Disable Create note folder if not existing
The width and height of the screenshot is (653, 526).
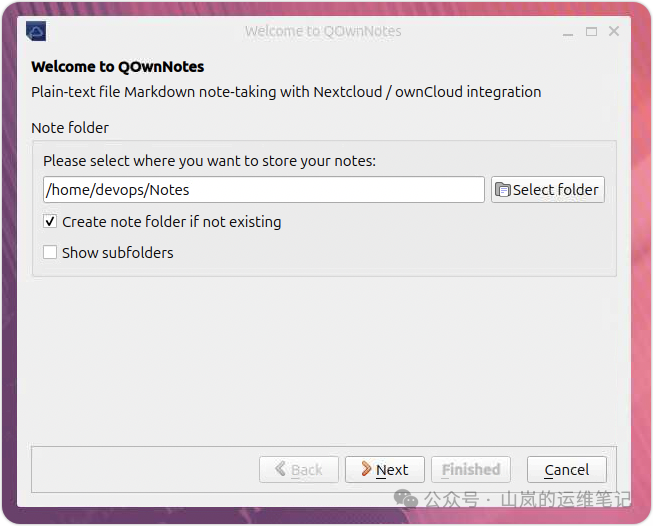click(x=50, y=222)
